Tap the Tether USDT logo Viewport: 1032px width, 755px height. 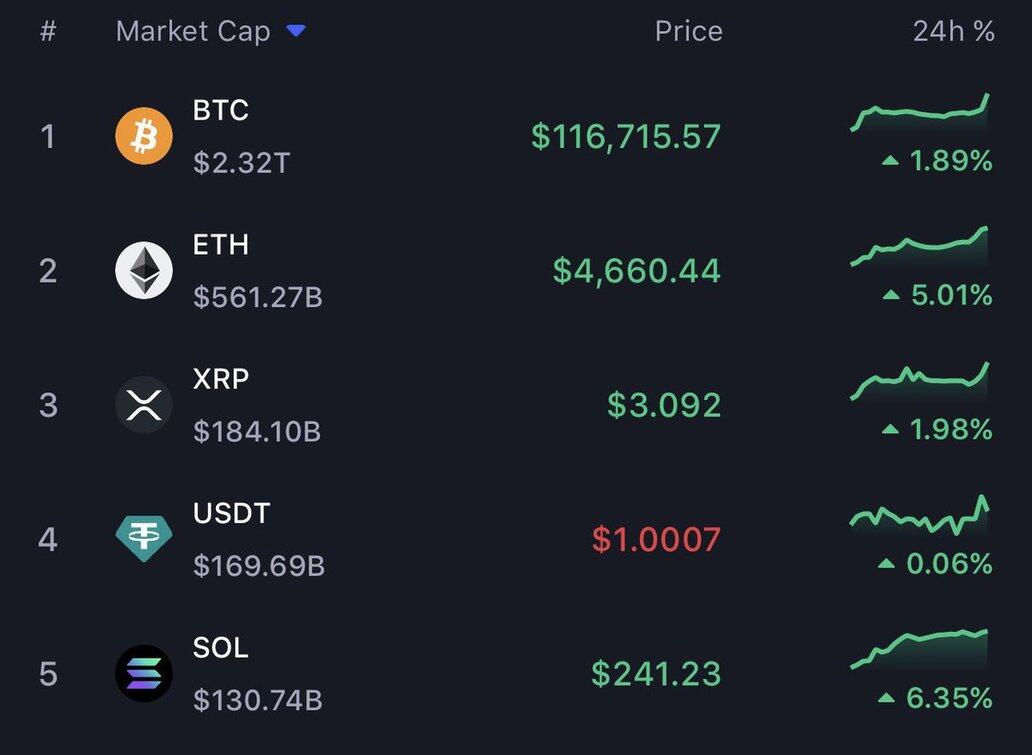click(x=144, y=538)
